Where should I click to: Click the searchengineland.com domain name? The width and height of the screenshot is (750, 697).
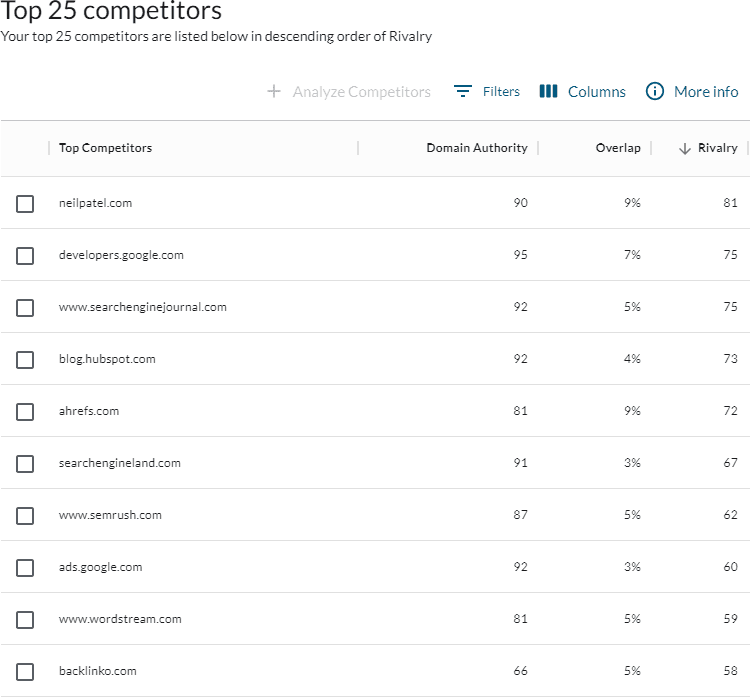[x=119, y=463]
